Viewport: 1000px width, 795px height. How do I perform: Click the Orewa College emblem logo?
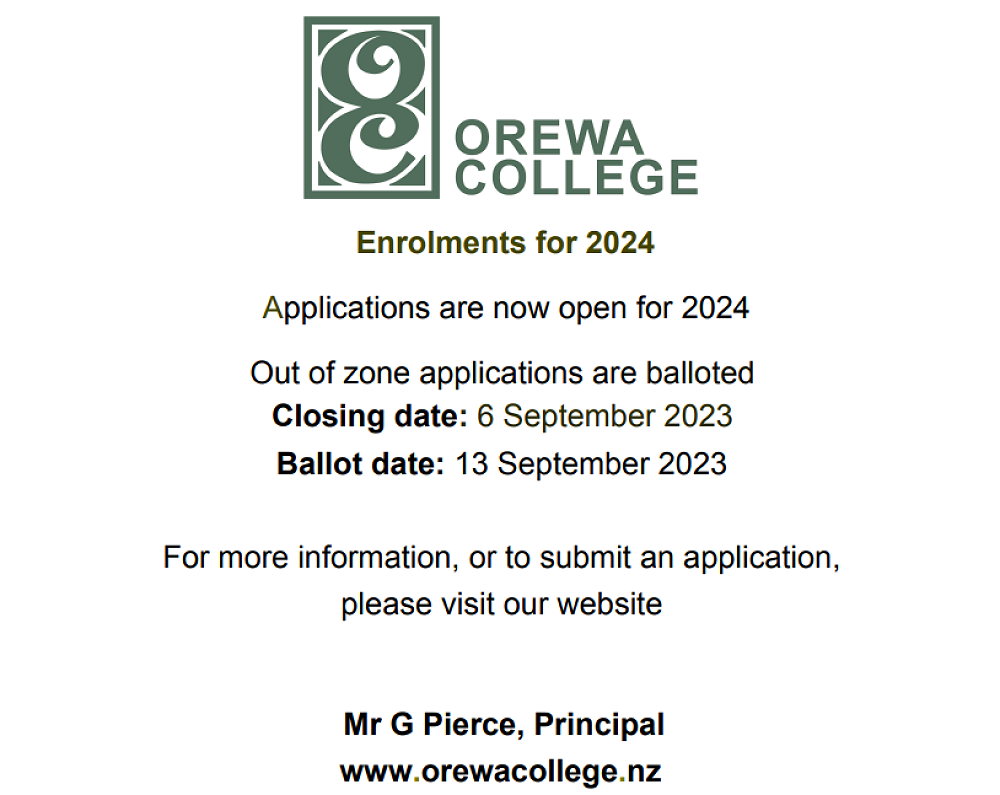click(x=371, y=107)
